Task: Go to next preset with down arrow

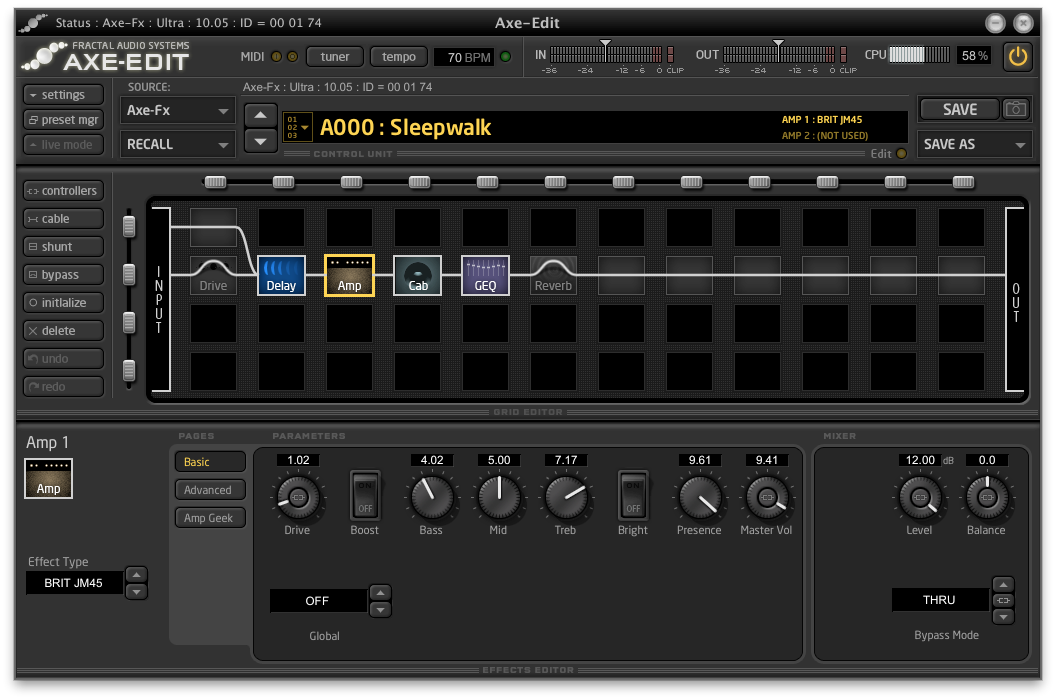Action: click(261, 141)
